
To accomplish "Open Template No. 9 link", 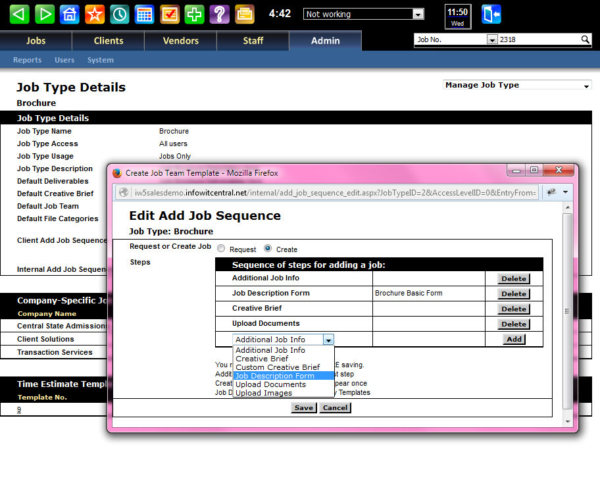I will (19, 409).
